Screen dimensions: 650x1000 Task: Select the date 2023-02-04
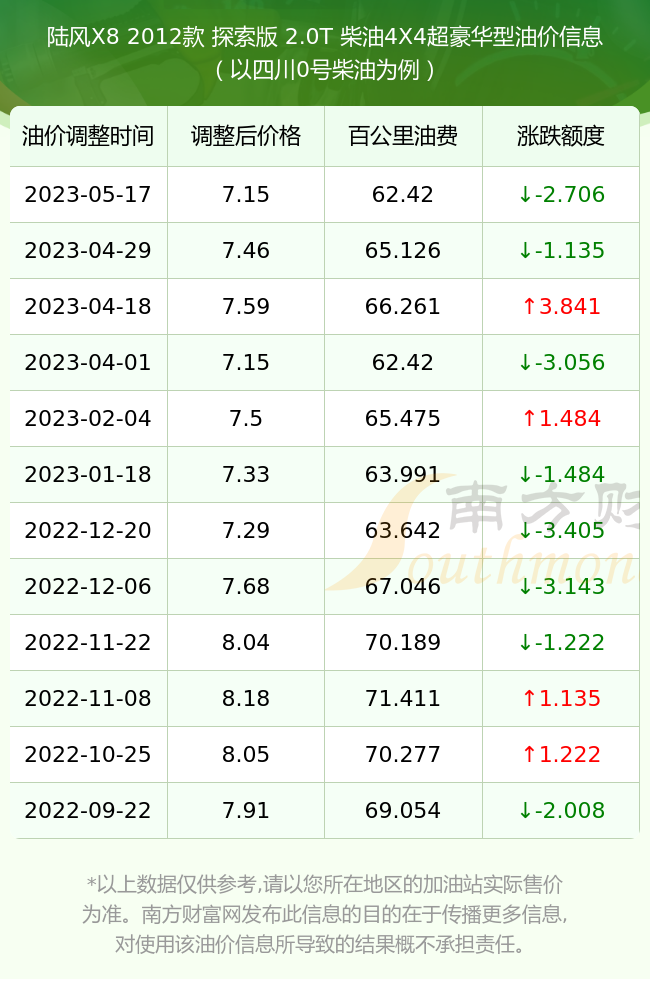(88, 419)
